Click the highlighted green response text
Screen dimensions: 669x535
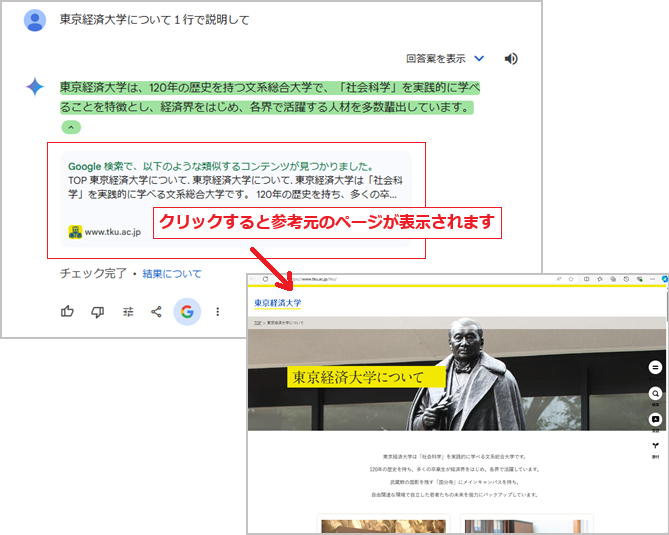(270, 97)
